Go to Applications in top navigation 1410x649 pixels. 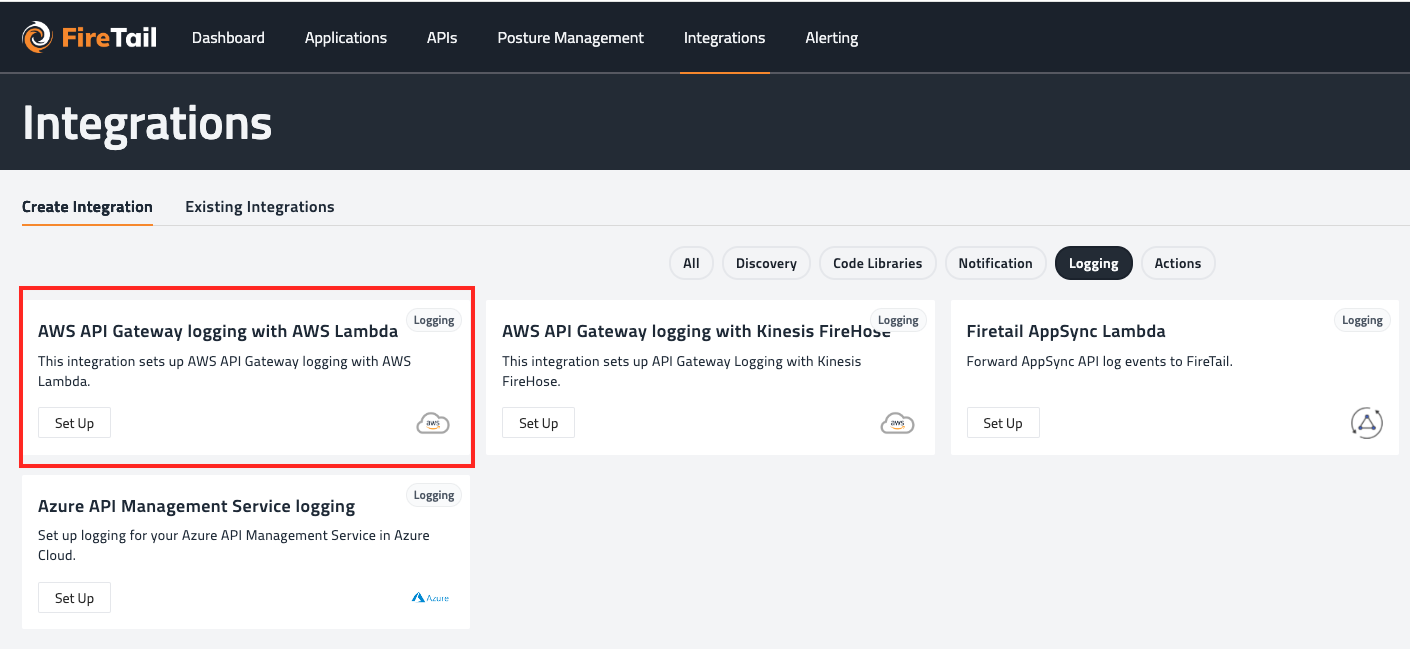pos(346,38)
